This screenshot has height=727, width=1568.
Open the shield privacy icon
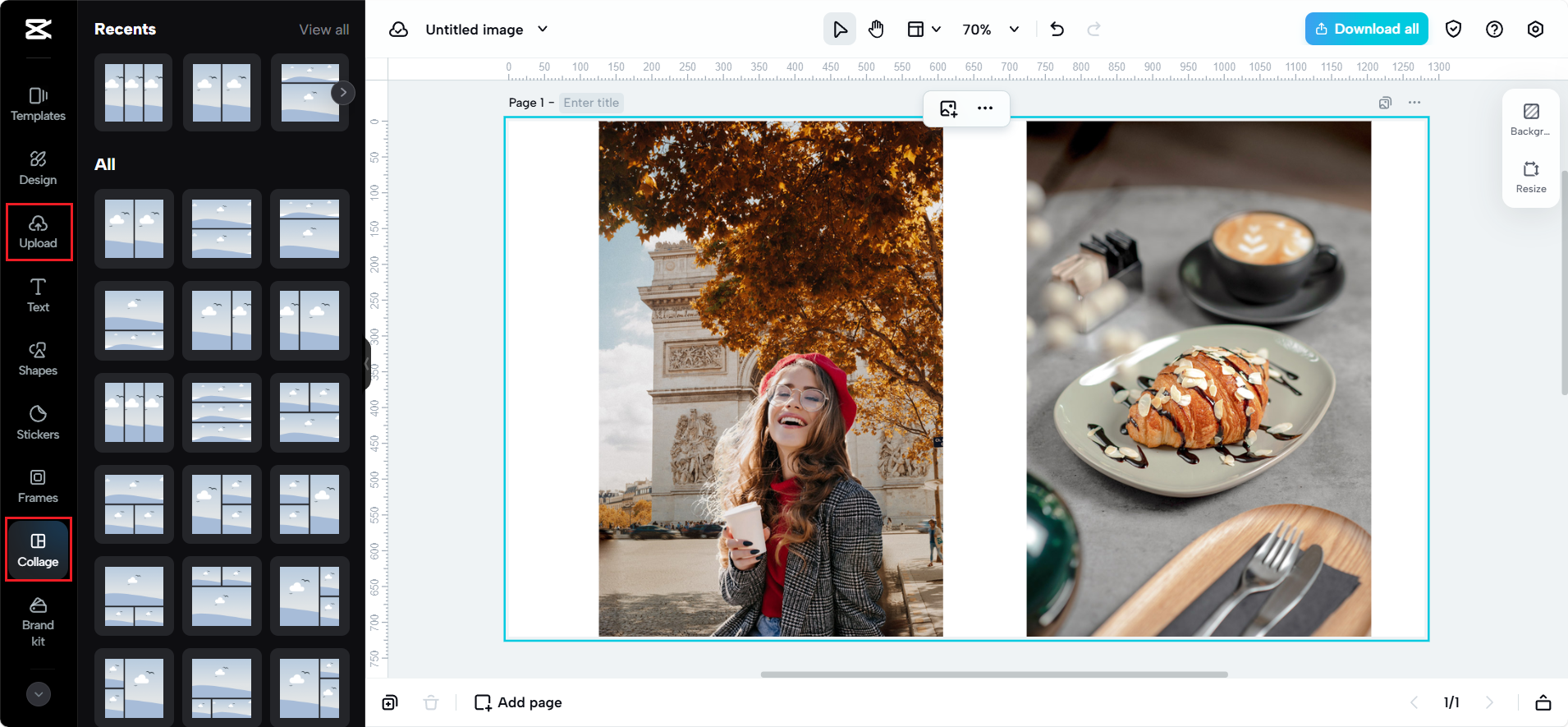[1453, 30]
